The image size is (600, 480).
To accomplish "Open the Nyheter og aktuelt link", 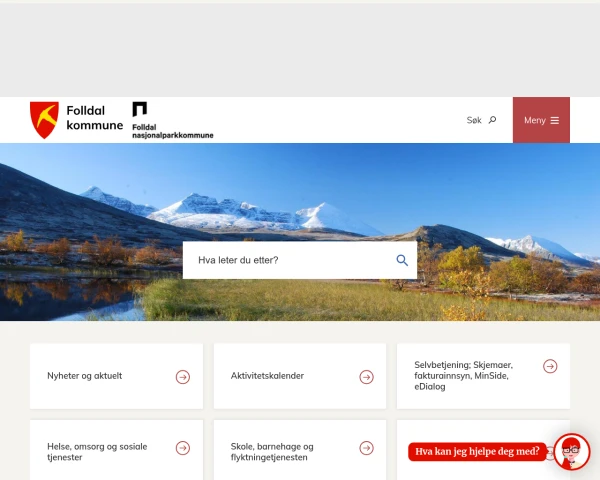I will click(x=85, y=376).
